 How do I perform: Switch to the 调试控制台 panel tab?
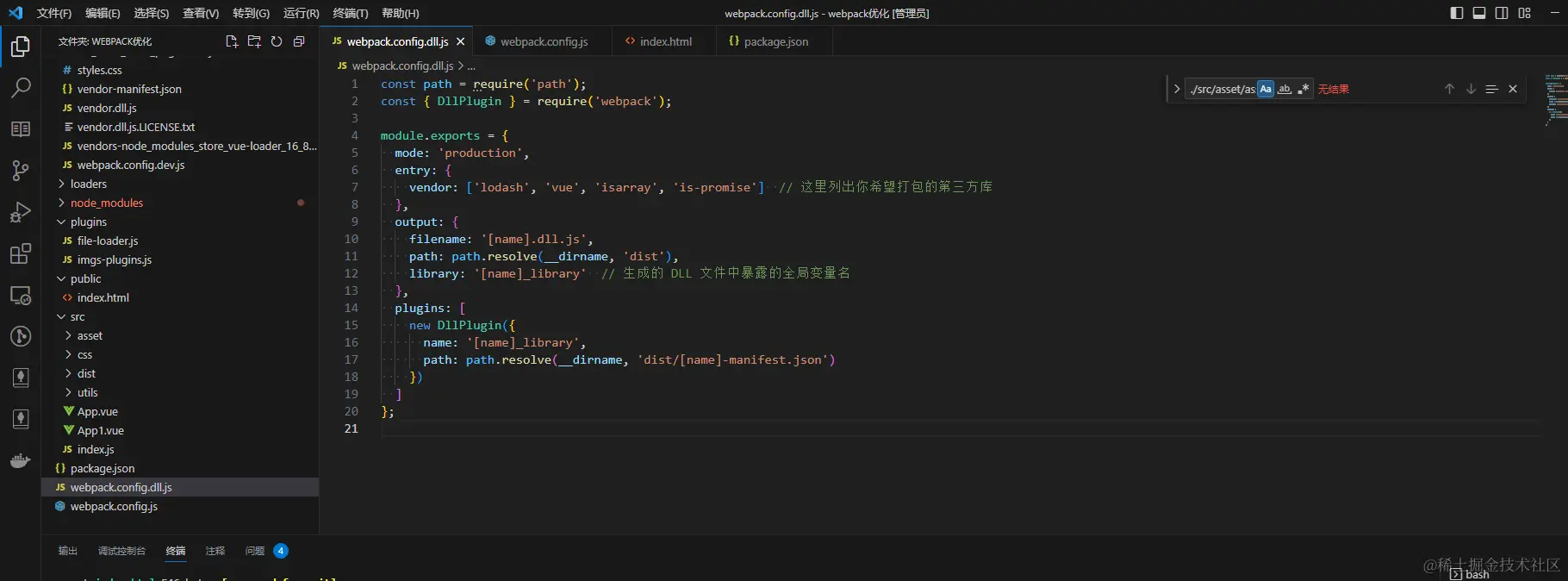(x=121, y=551)
